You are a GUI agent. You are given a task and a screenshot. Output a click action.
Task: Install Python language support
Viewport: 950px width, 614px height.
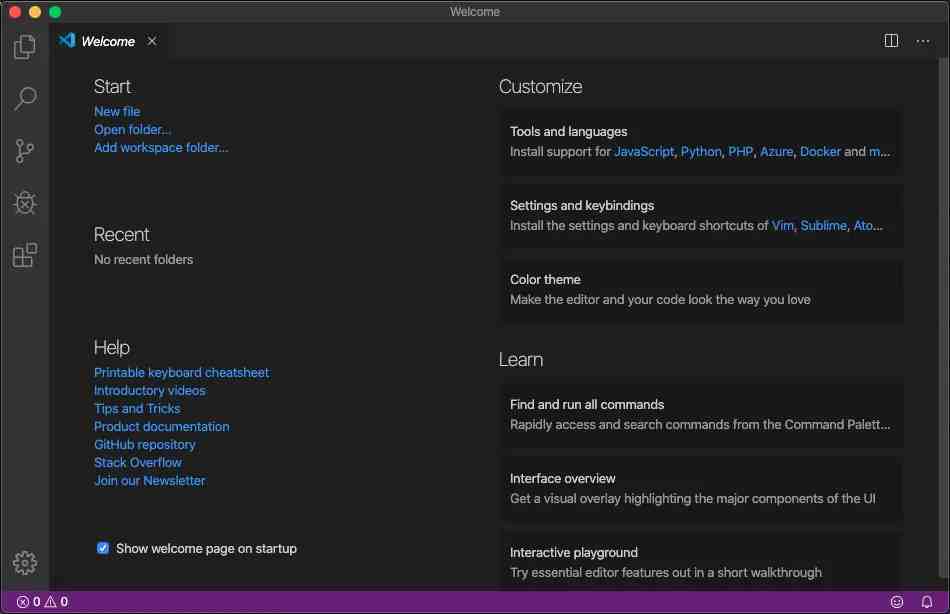(x=701, y=151)
